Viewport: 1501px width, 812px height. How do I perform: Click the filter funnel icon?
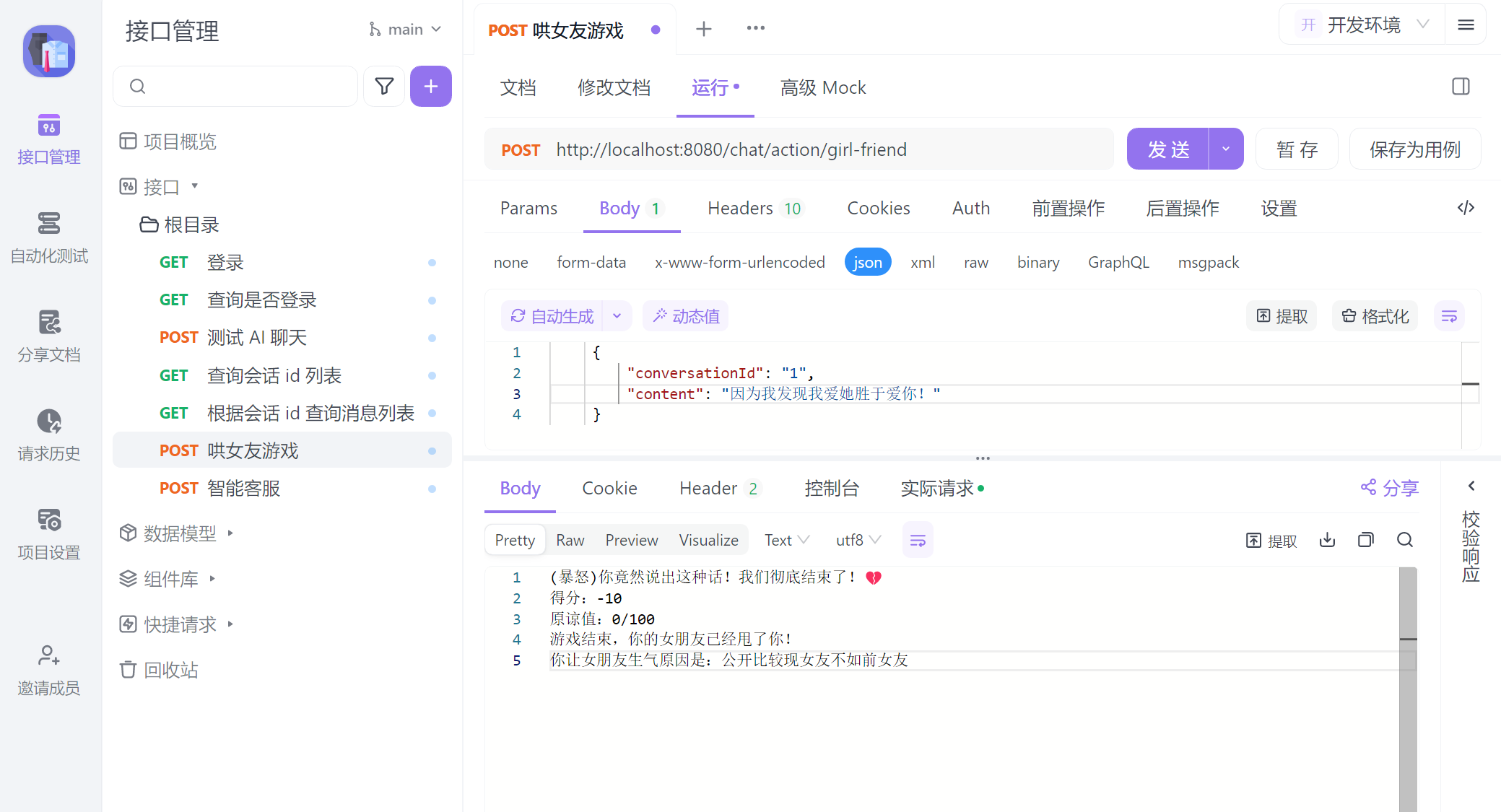pos(384,87)
